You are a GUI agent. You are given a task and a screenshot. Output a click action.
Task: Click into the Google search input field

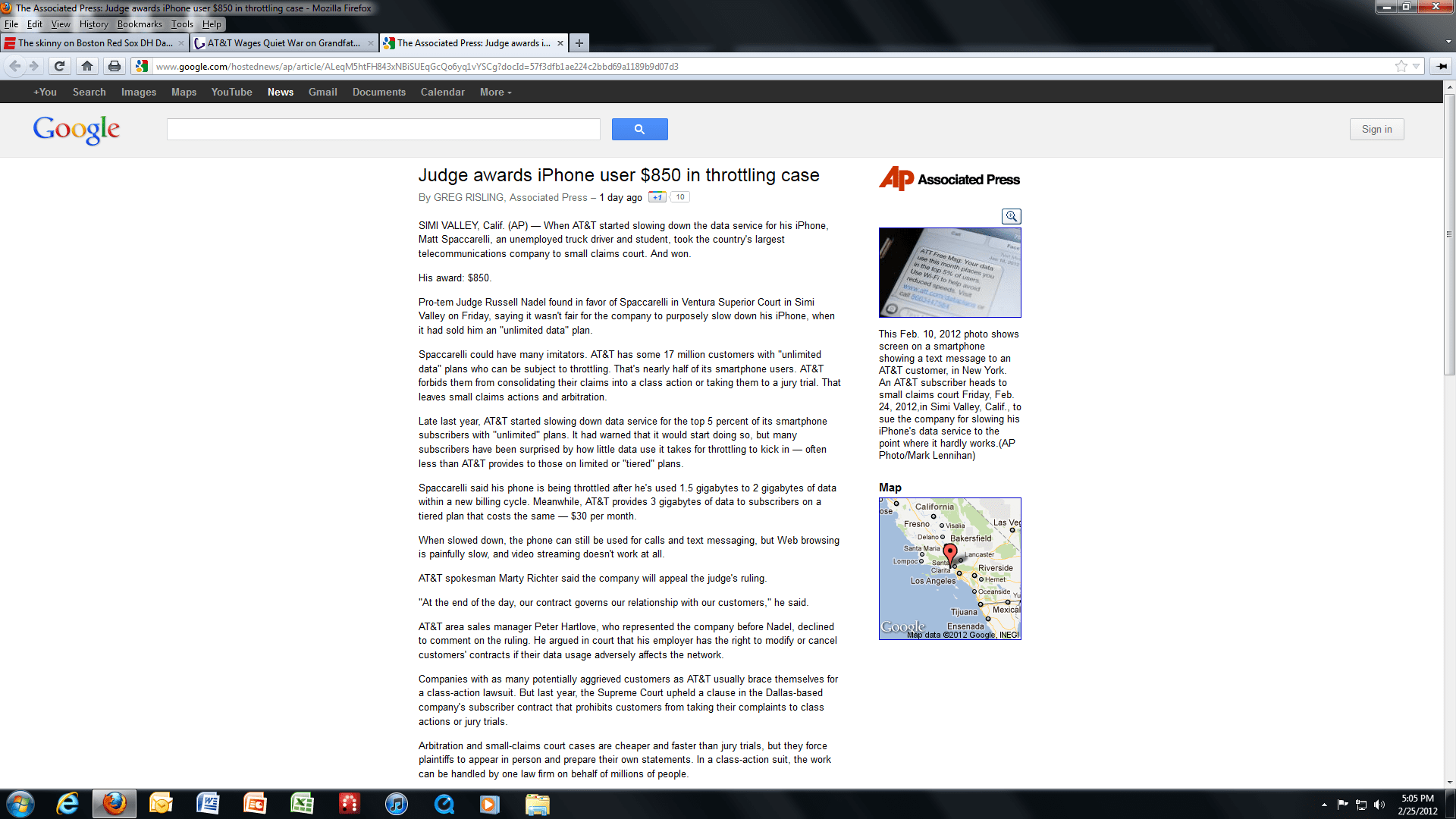[x=384, y=129]
